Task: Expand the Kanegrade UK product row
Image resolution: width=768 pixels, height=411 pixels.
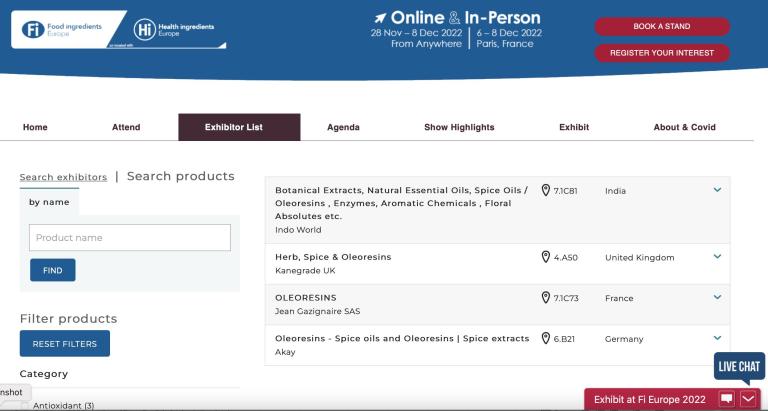Action: pyautogui.click(x=717, y=257)
